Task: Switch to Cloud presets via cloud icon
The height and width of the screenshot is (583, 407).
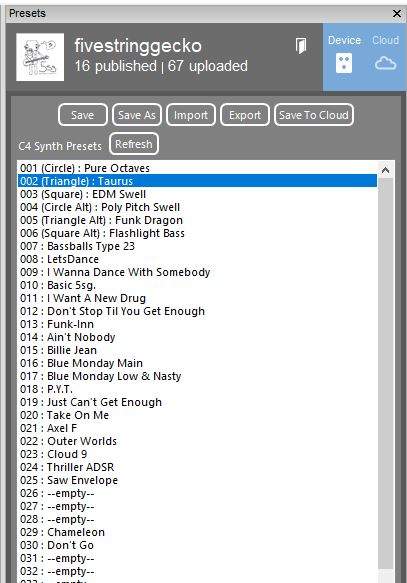Action: (x=385, y=64)
